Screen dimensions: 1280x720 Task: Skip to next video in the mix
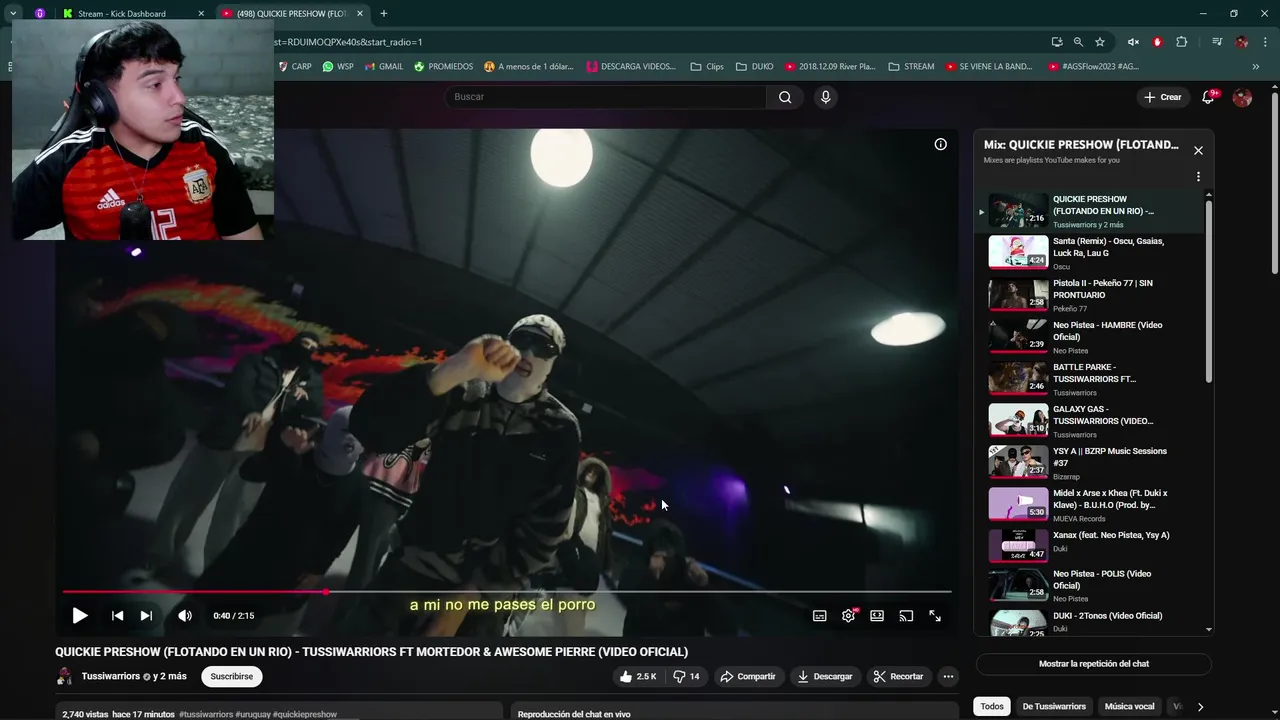146,616
